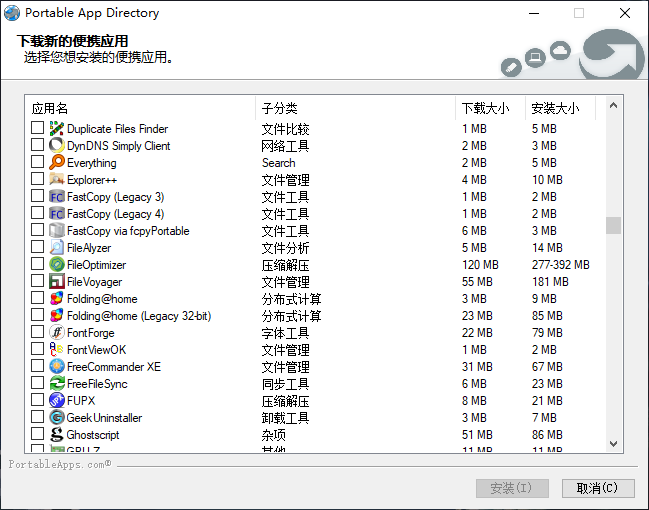
Task: Tick the FUPX checkbox
Action: pyautogui.click(x=38, y=399)
